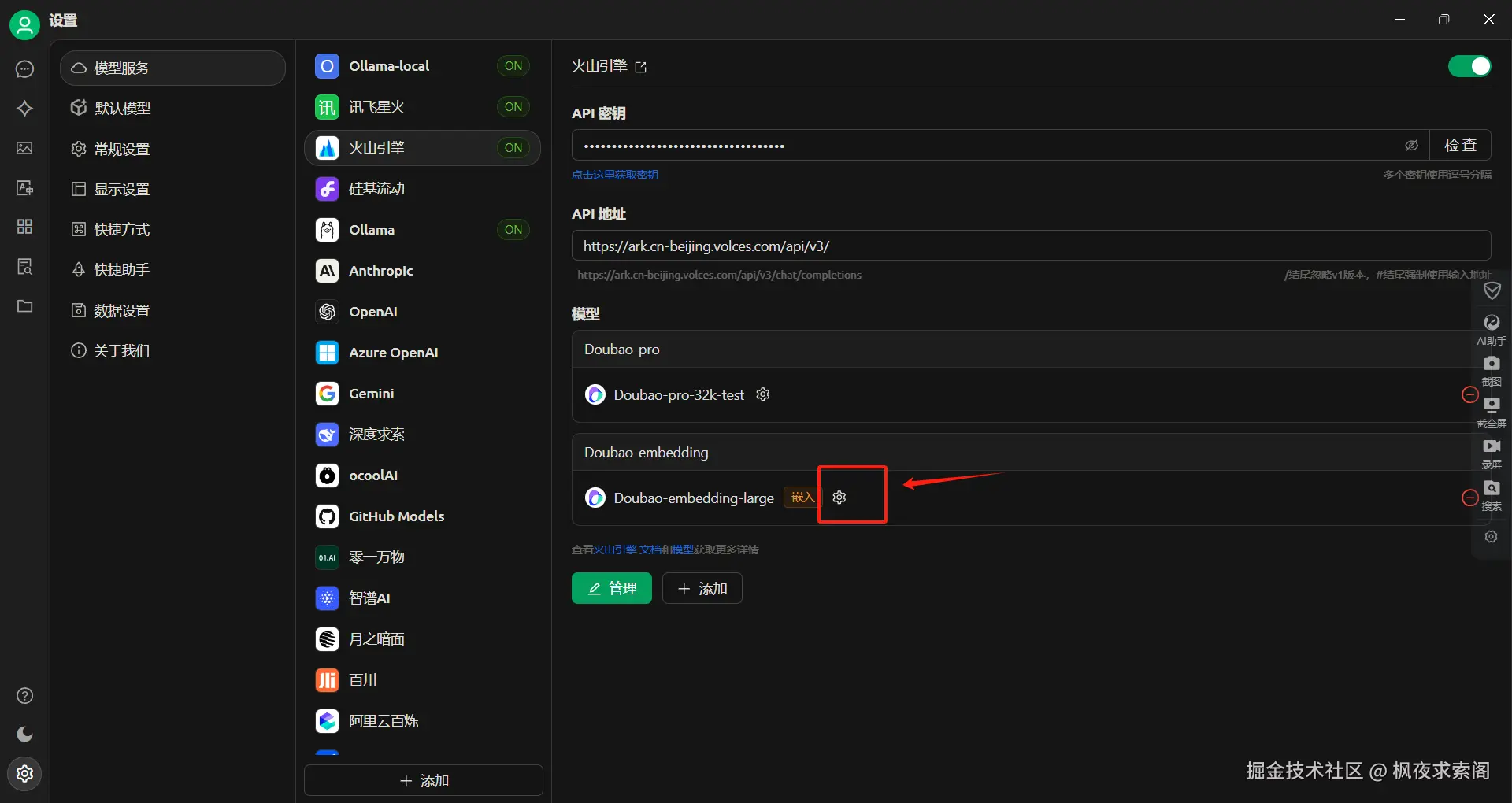Click the green 管理 models button
Screen dimensions: 1512x803
tap(612, 588)
